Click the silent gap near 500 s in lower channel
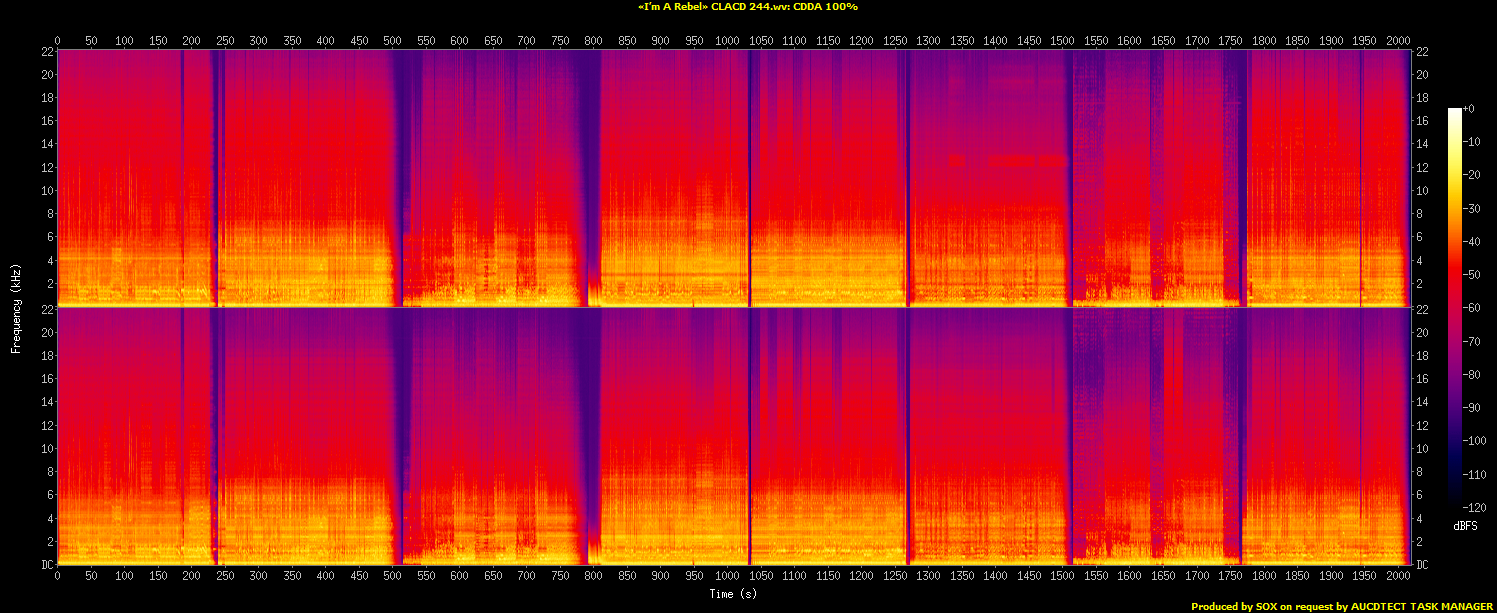 pyautogui.click(x=400, y=430)
